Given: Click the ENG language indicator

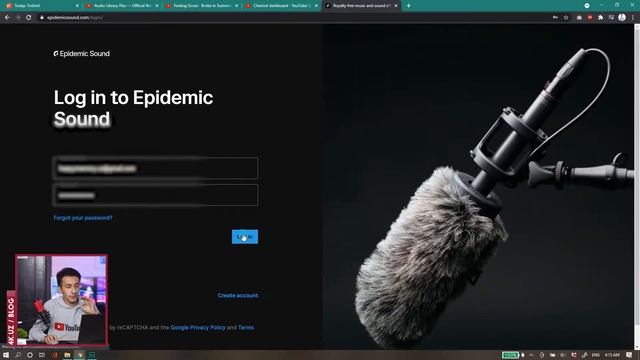Looking at the screenshot, I should coord(596,355).
